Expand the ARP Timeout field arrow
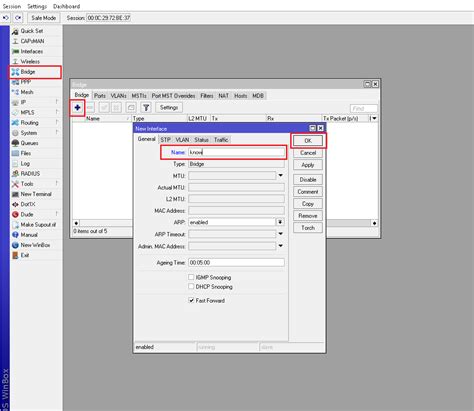This screenshot has width=474, height=411. coord(281,234)
